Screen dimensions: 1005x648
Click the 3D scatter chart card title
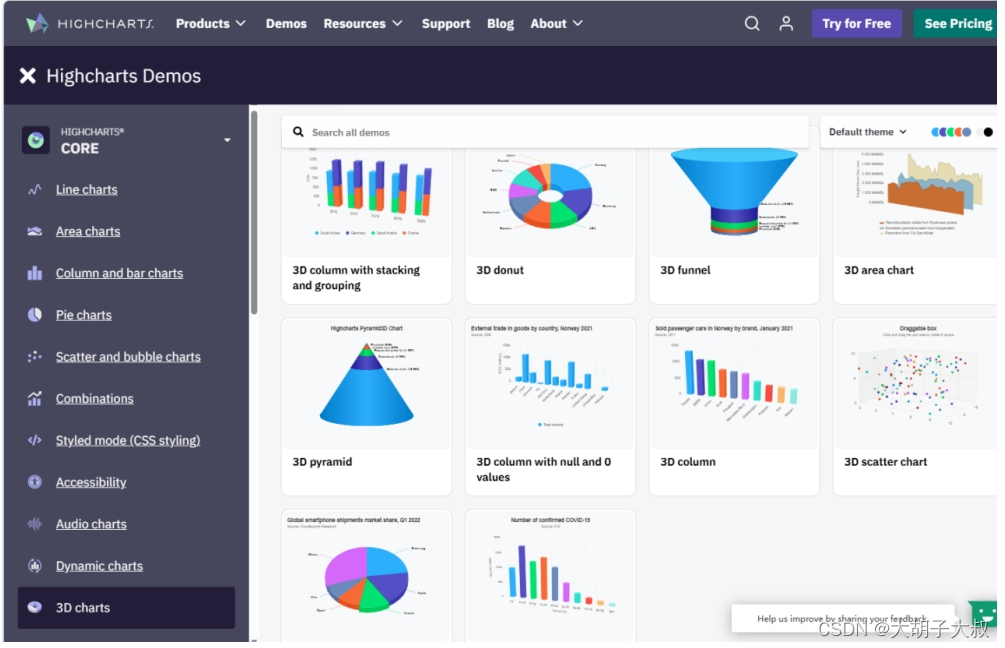885,462
